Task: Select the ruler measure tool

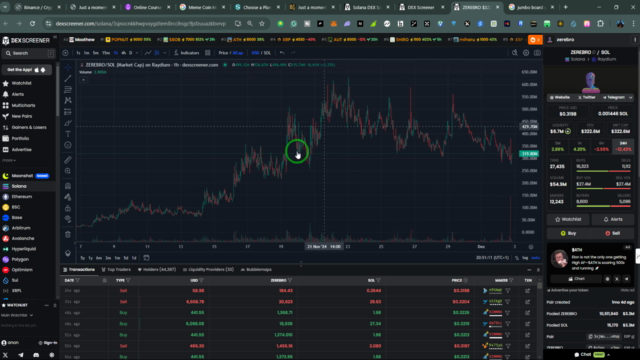Action: 68,160
